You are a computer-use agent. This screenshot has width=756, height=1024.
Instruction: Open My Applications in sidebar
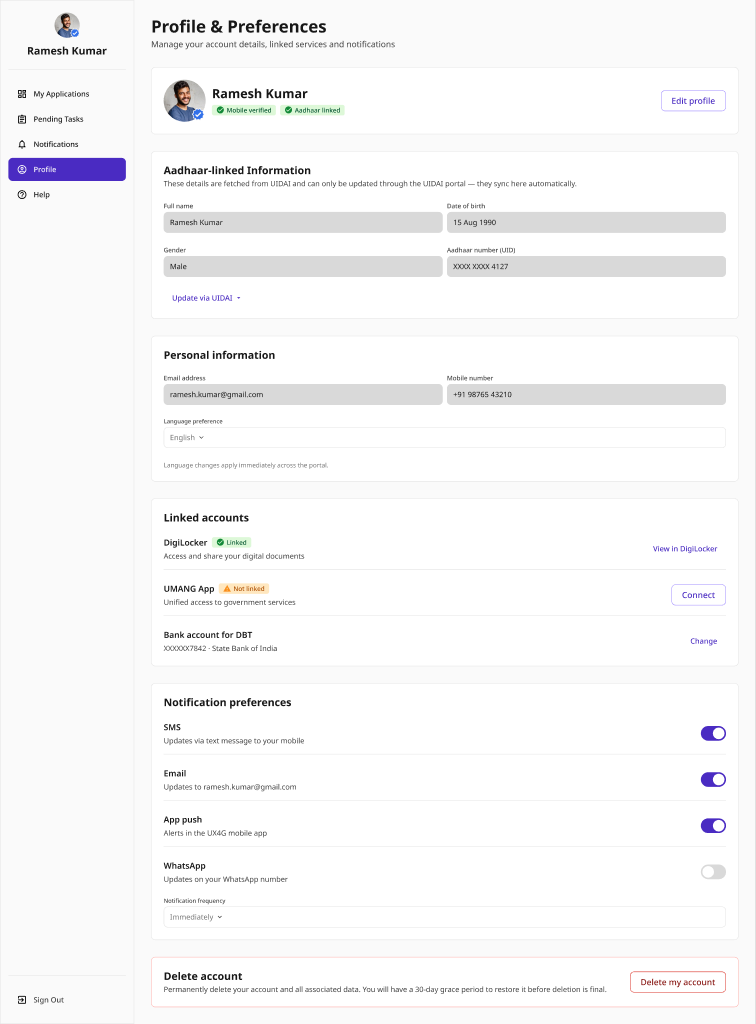click(x=67, y=94)
